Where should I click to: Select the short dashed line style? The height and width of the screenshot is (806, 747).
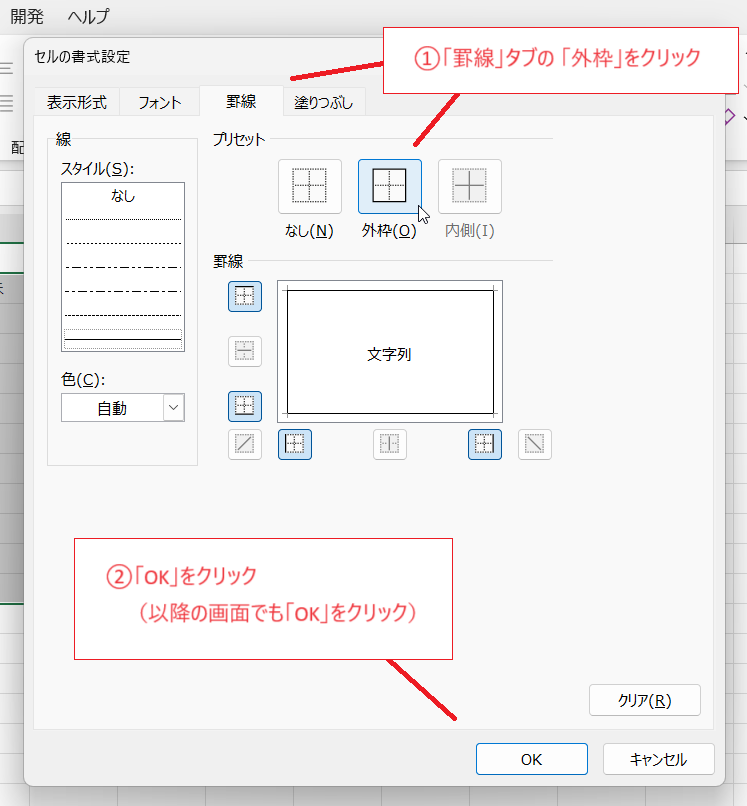123,243
